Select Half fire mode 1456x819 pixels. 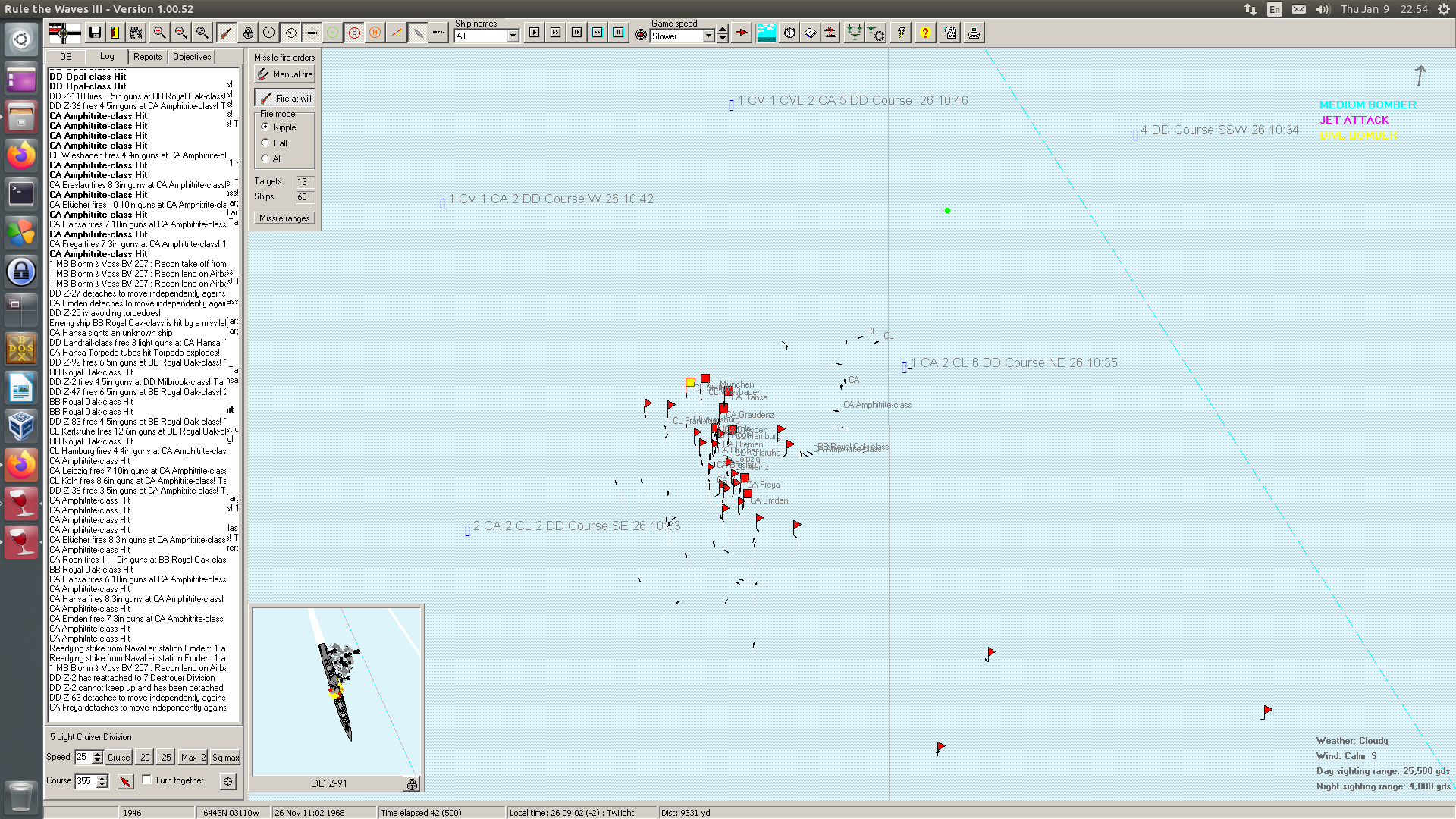pos(265,143)
